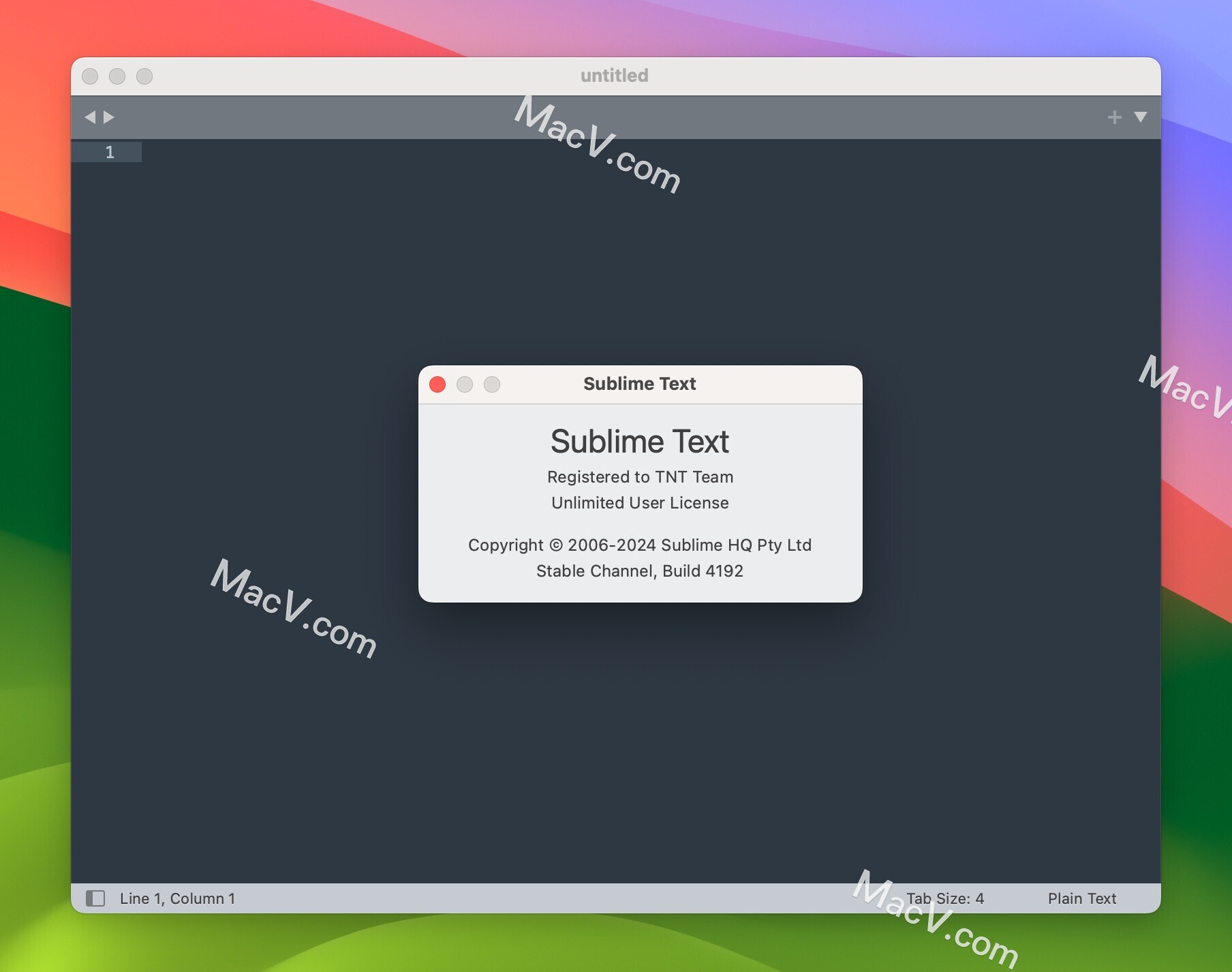Close the Sublime Text about dialog
The width and height of the screenshot is (1232, 972).
[437, 384]
